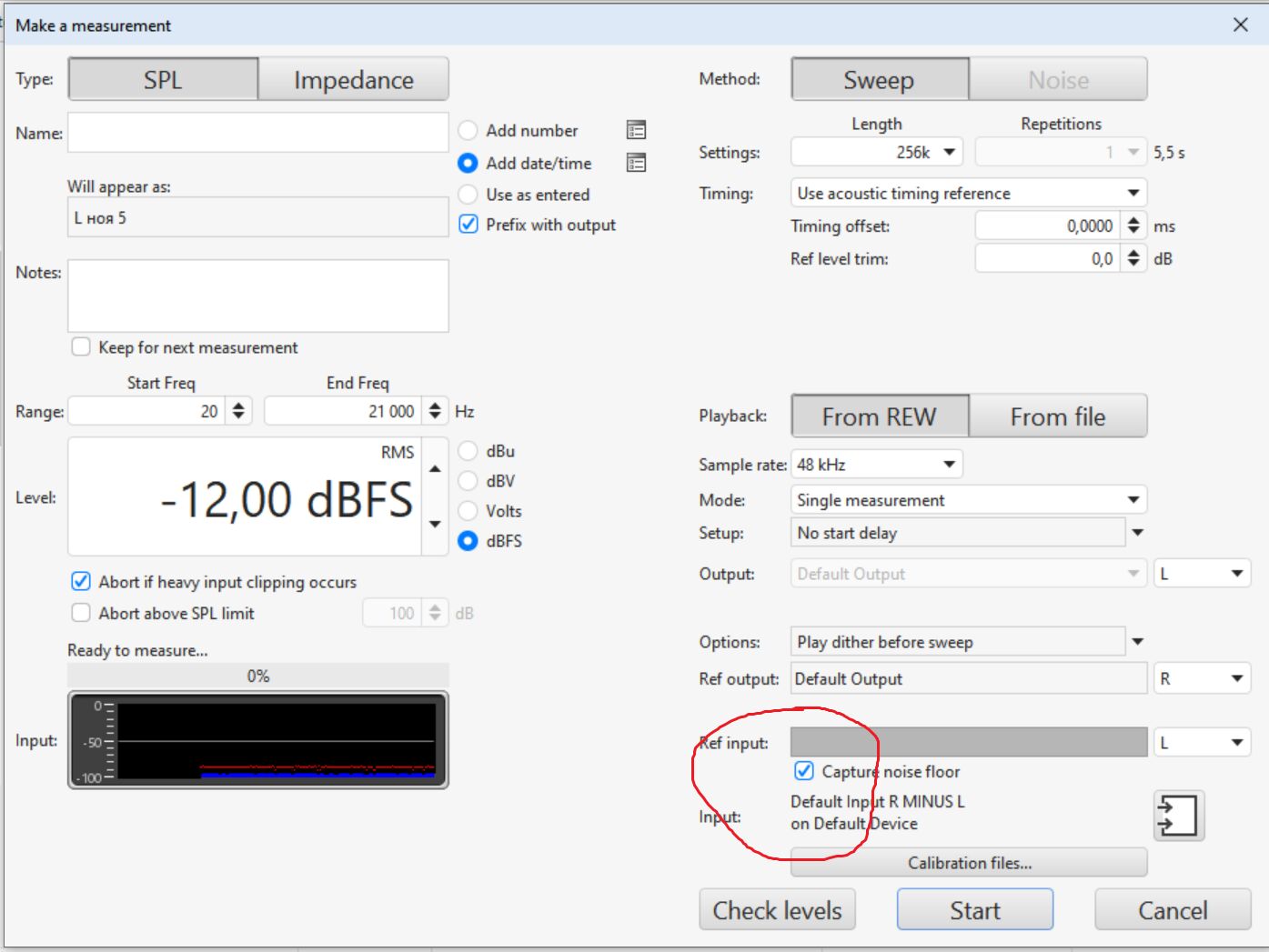Open the Add number settings icon
Viewport: 1269px width, 952px height.
[x=636, y=130]
